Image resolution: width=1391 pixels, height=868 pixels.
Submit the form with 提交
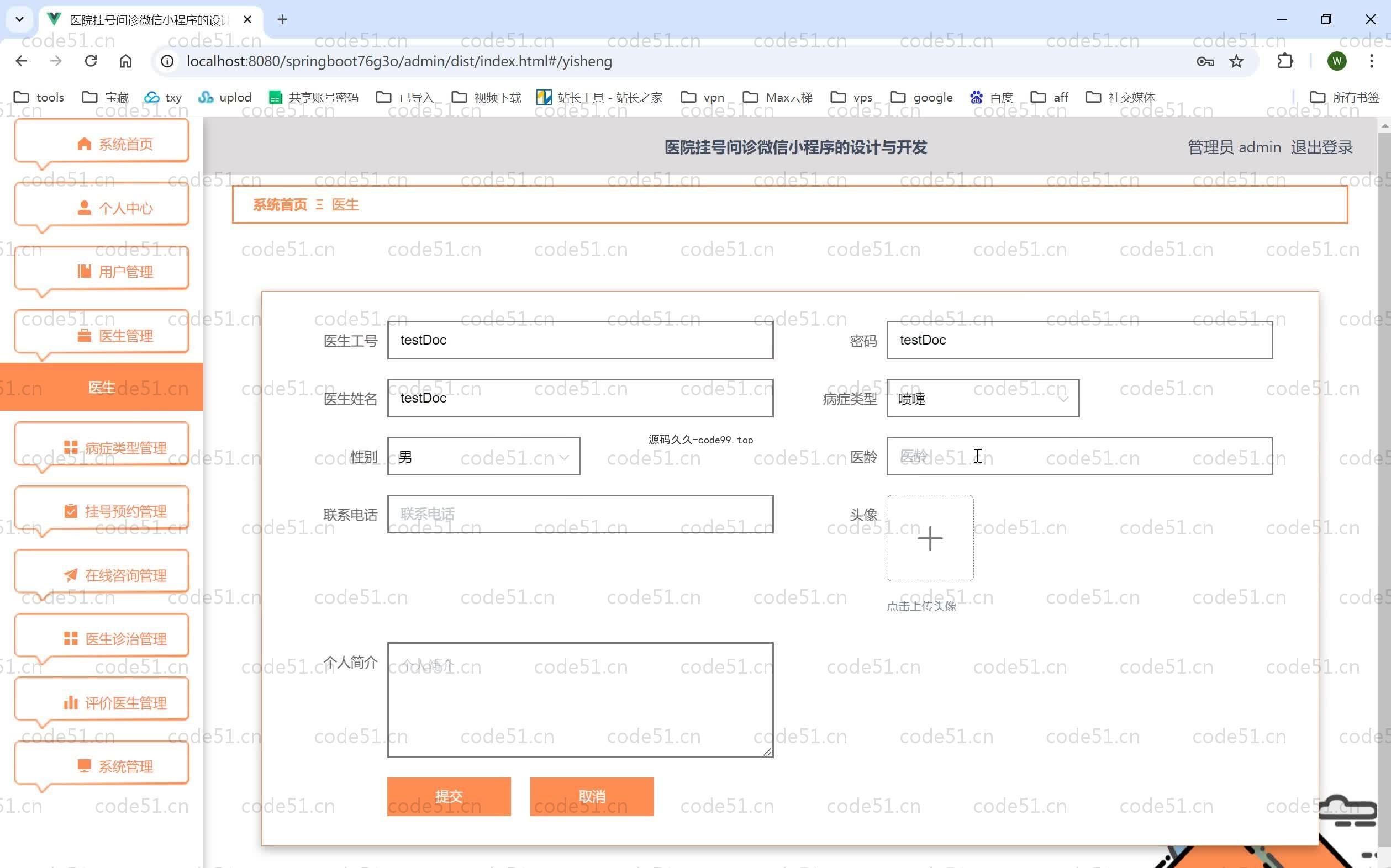coord(449,796)
